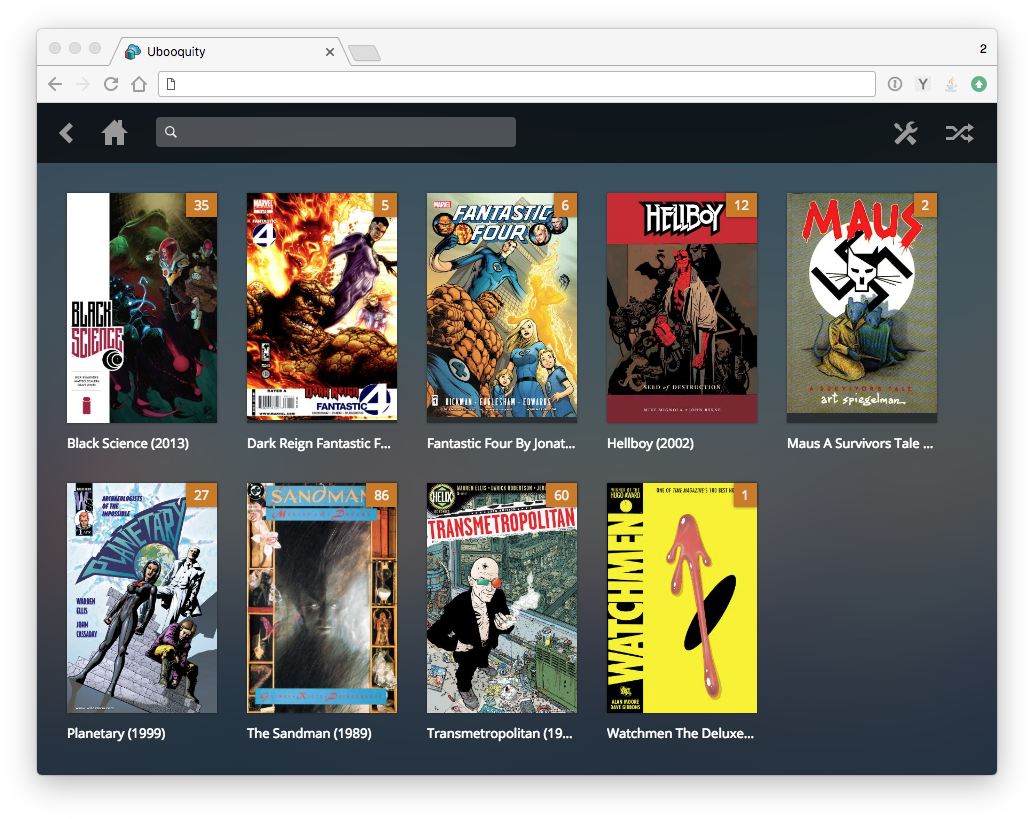
Task: Open the Planetary cover thumbnail
Action: [x=142, y=598]
